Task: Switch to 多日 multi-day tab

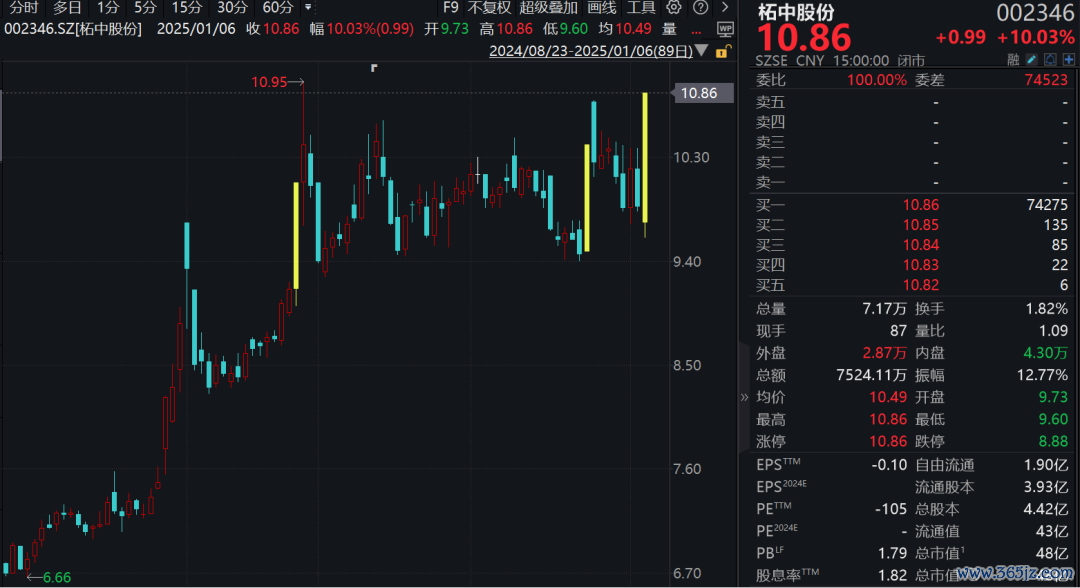Action: click(x=67, y=8)
